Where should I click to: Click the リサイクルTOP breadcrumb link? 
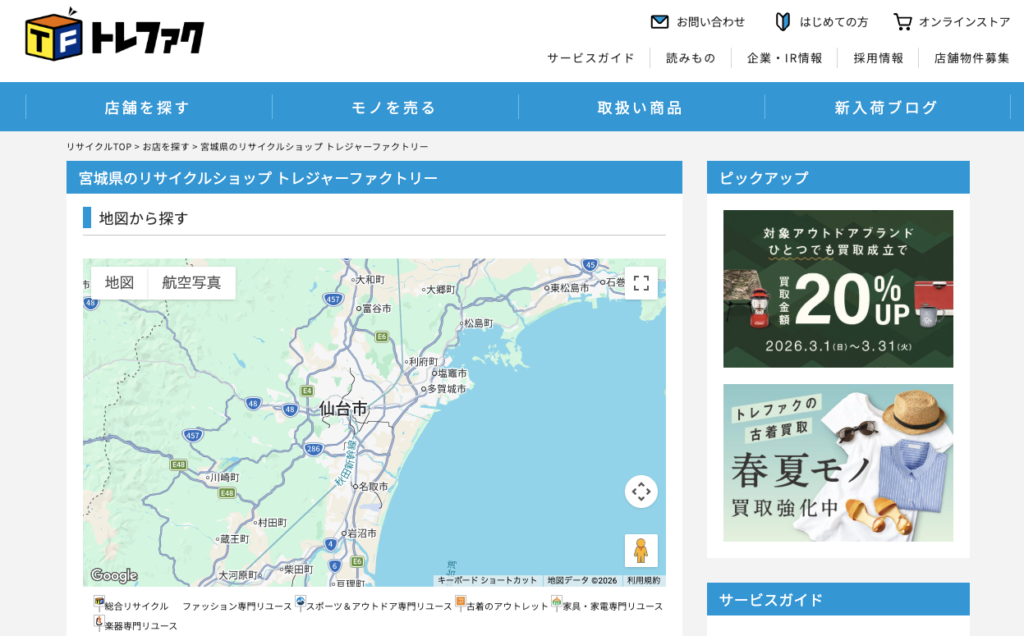pos(99,147)
